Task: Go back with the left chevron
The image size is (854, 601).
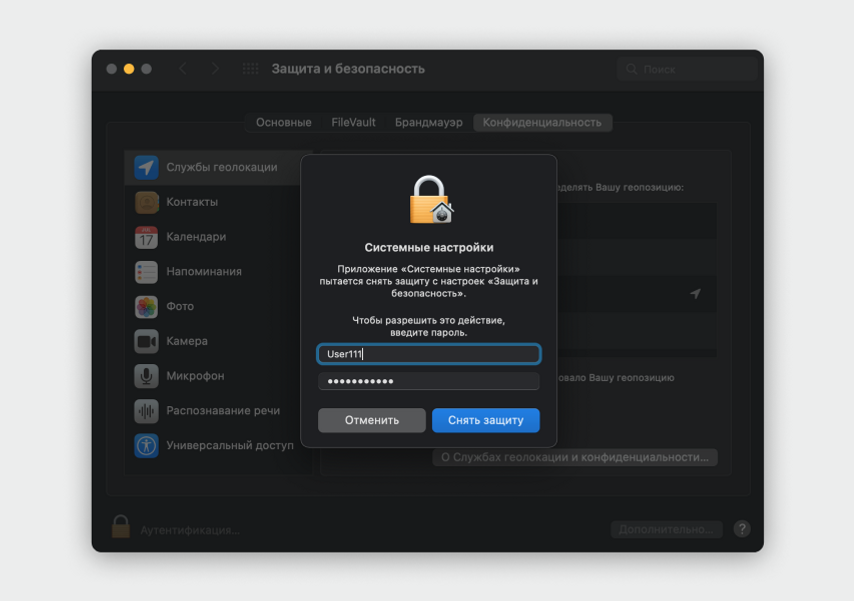Action: coord(183,69)
